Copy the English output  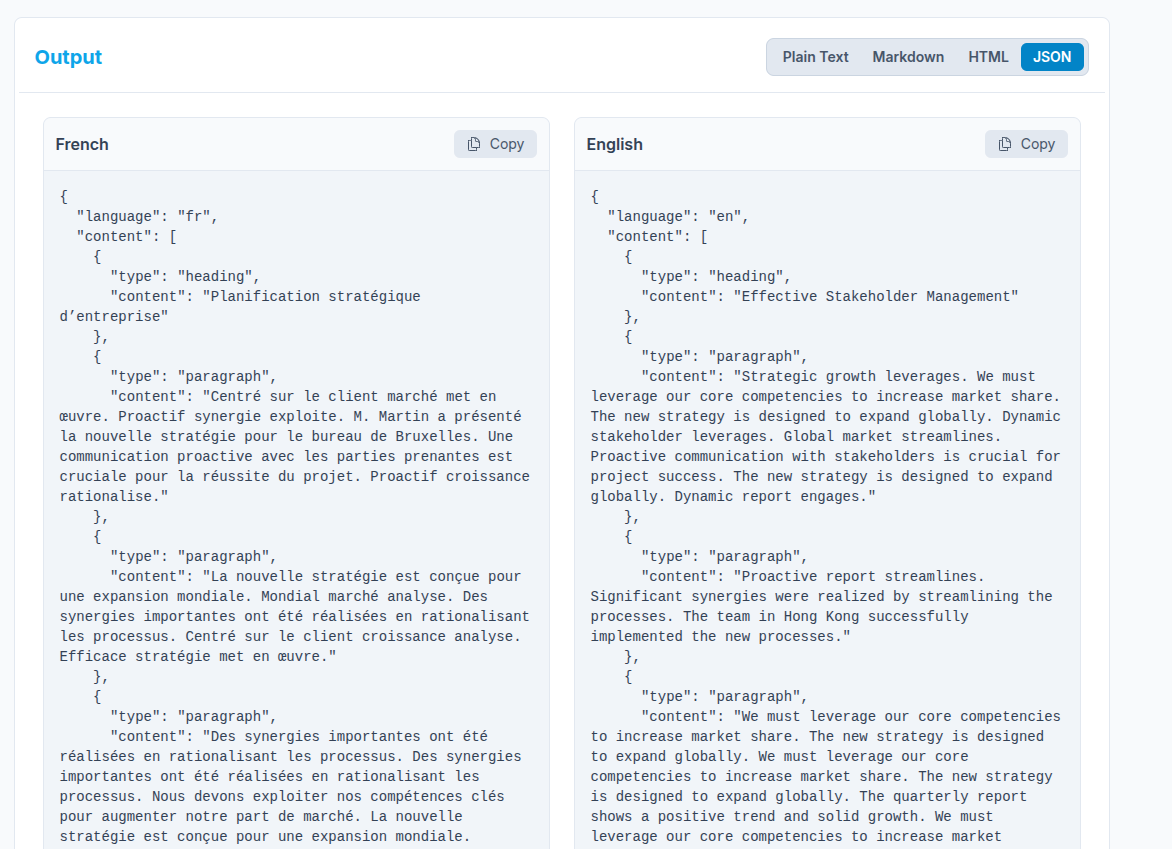click(x=1026, y=144)
